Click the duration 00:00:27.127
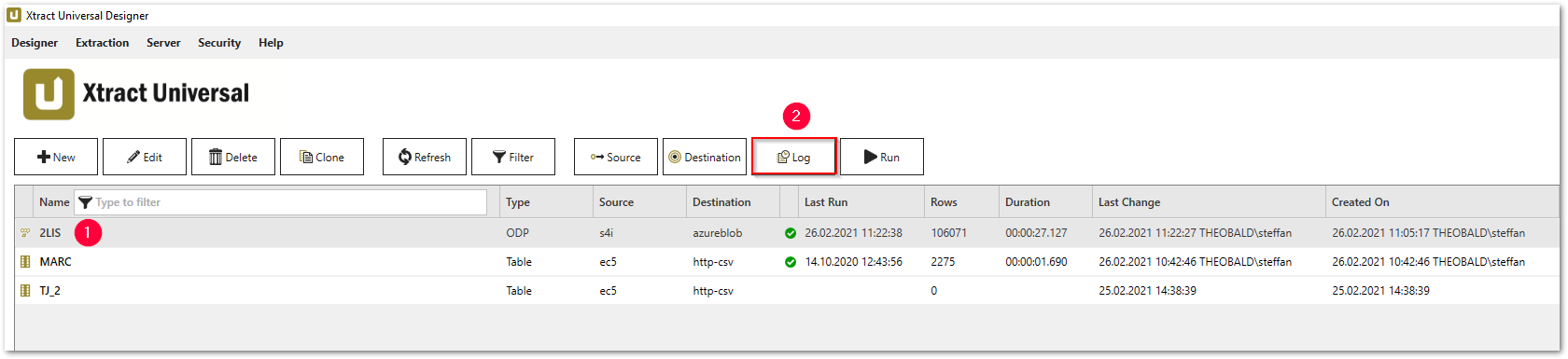 (1036, 233)
